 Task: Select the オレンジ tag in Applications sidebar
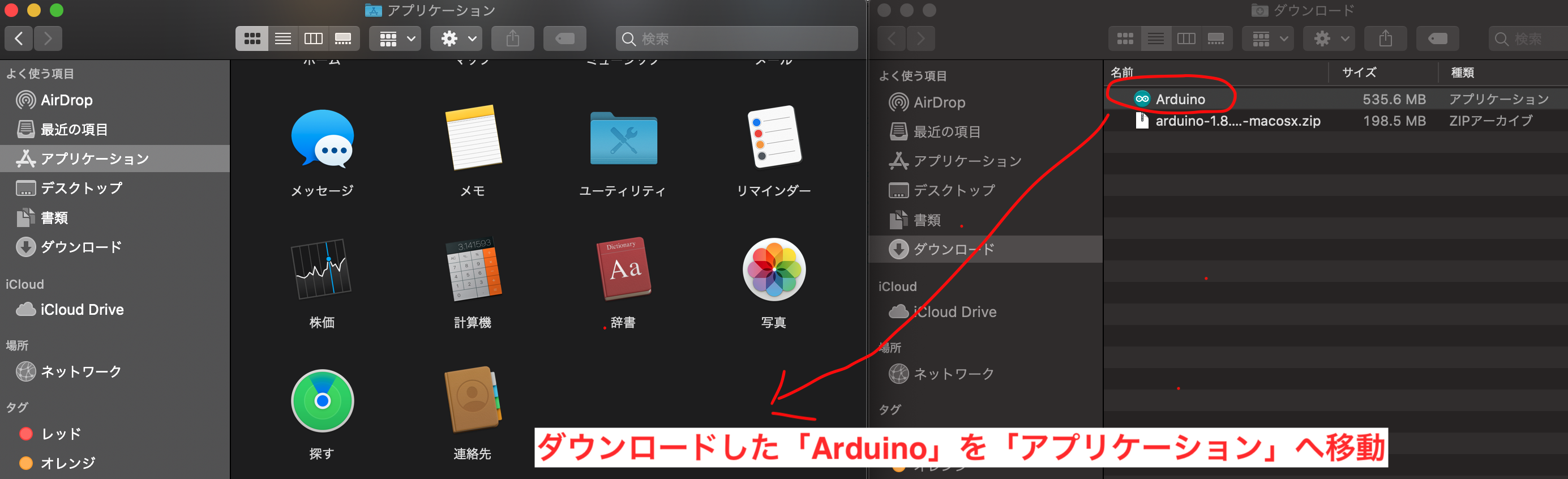click(x=115, y=463)
